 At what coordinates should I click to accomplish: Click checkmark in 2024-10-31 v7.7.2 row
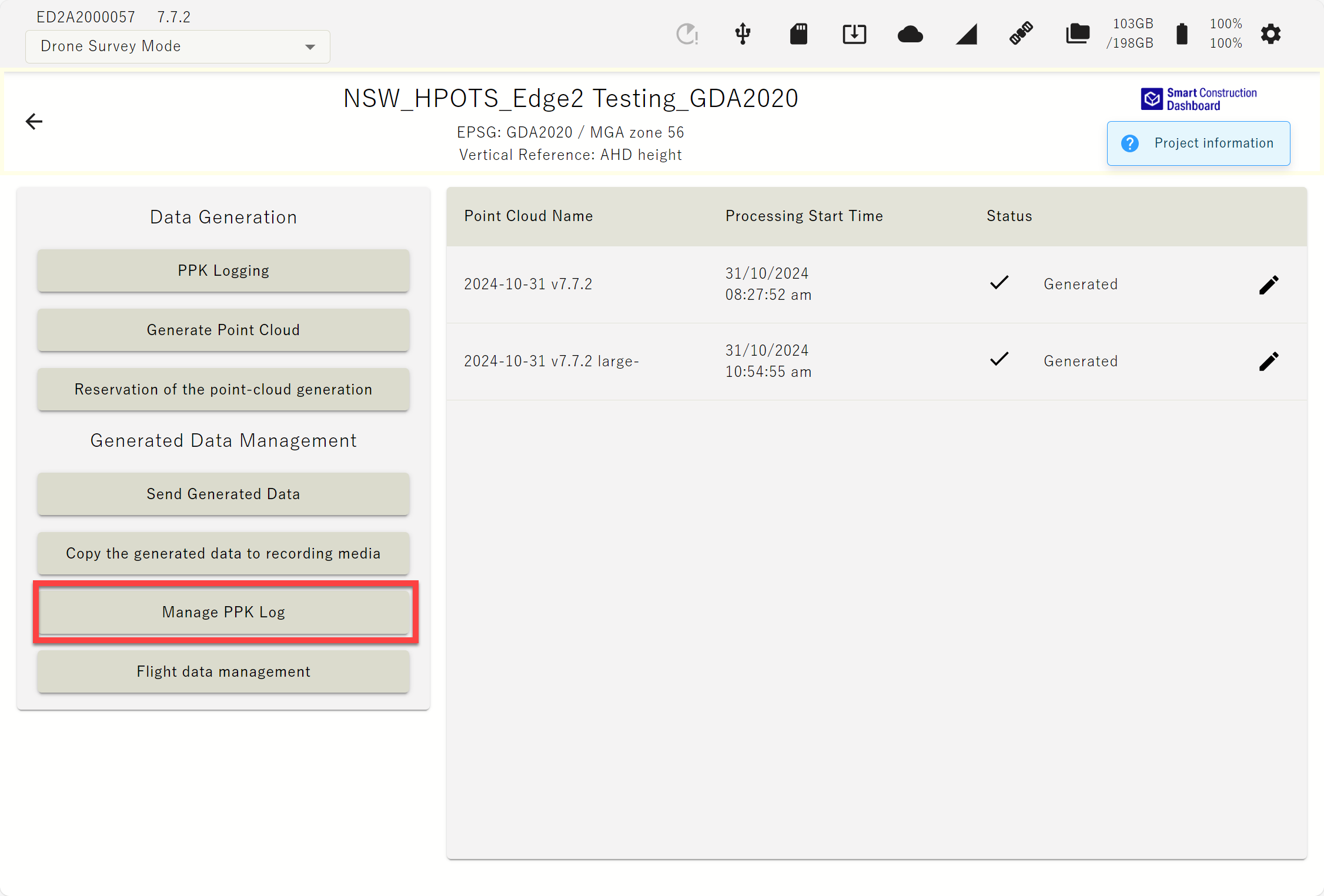[x=999, y=283]
